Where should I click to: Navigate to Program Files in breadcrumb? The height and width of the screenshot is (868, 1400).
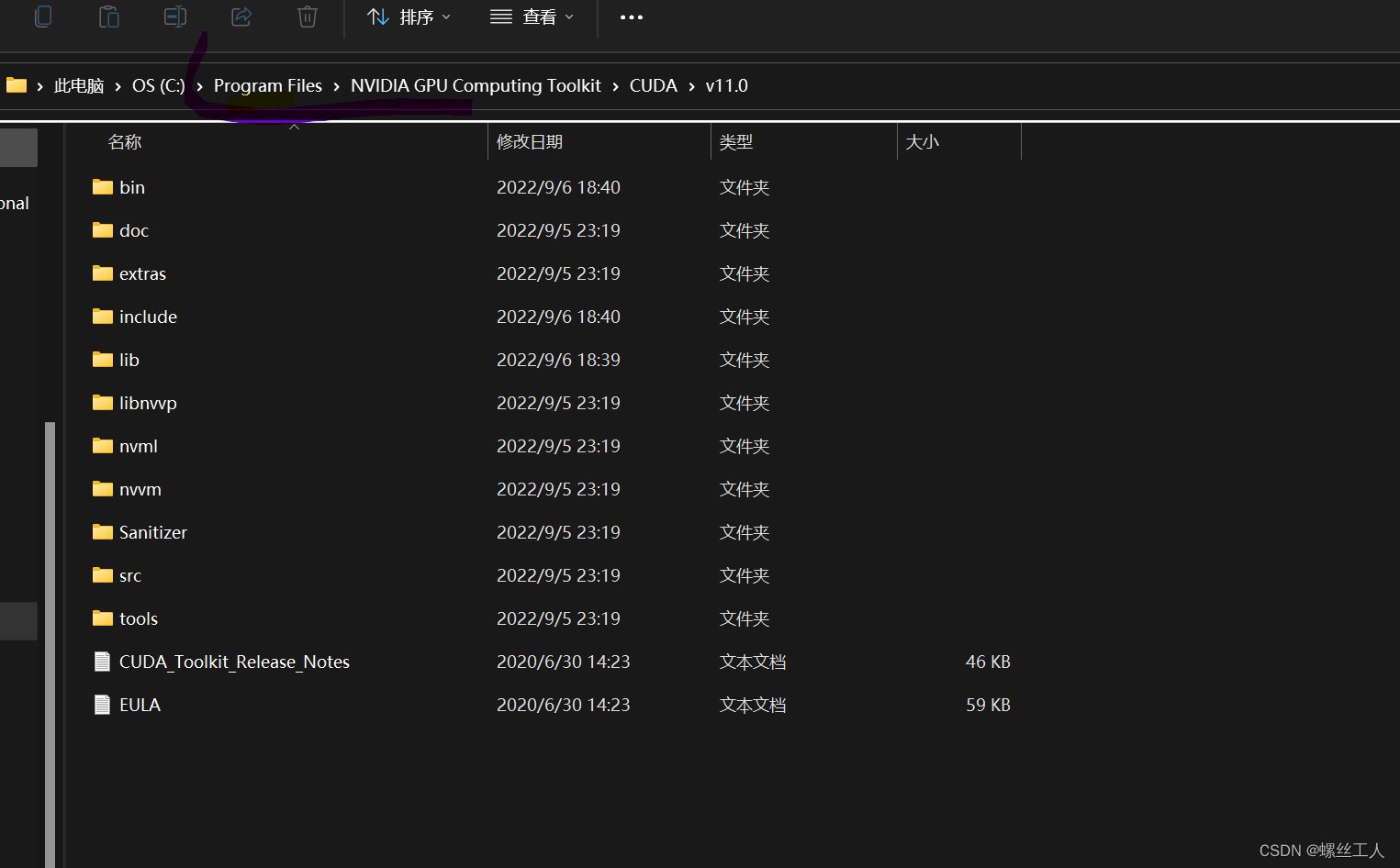pyautogui.click(x=268, y=85)
